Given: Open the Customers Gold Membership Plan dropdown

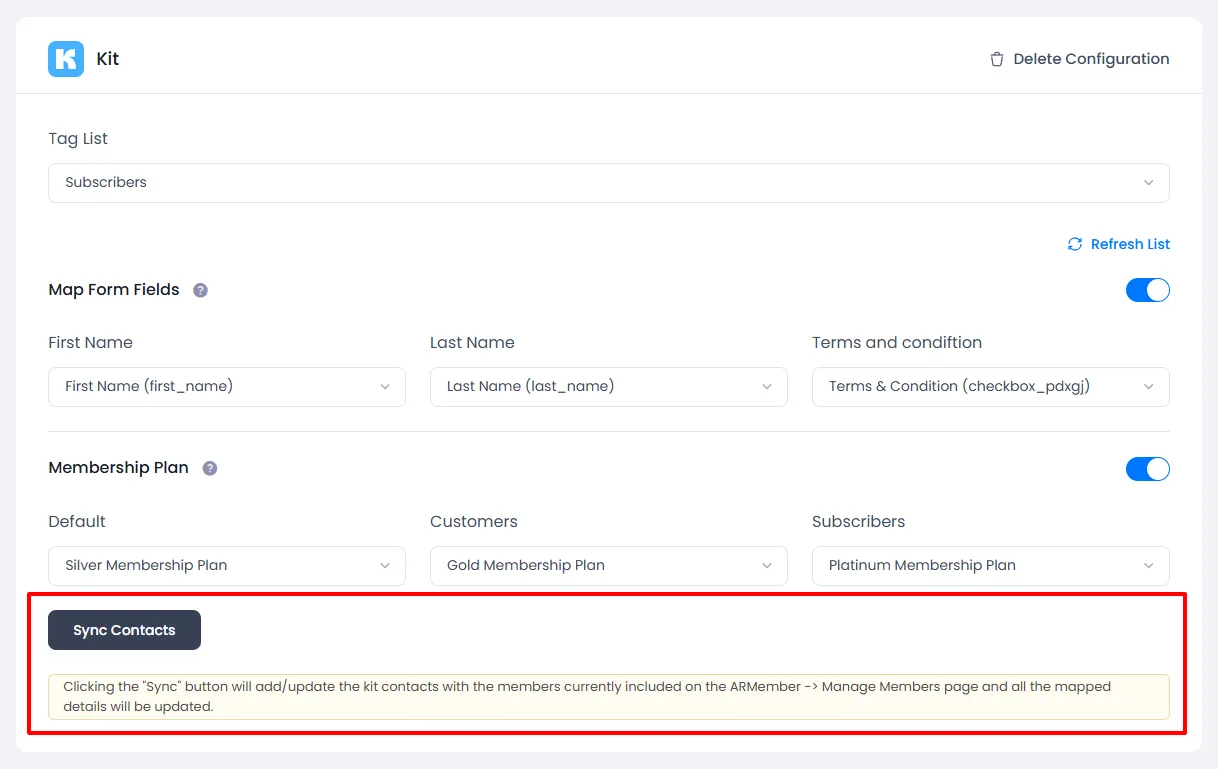Looking at the screenshot, I should pos(608,565).
